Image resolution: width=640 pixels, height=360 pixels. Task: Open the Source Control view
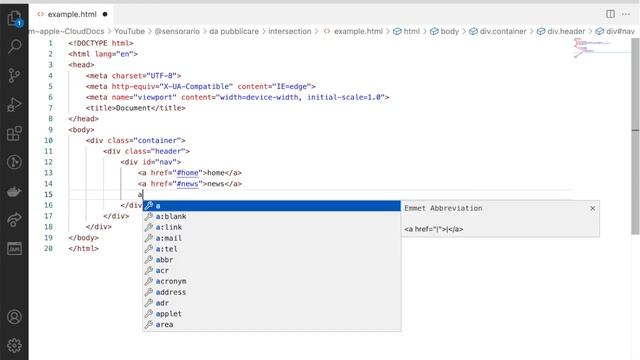pyautogui.click(x=14, y=76)
